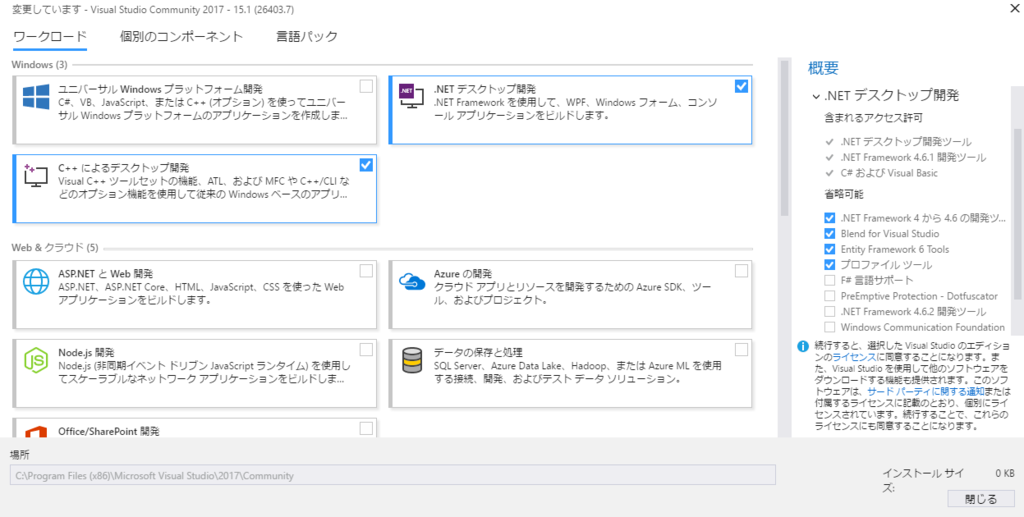The width and height of the screenshot is (1024, 517).
Task: Click the ASP.NET globe icon
Action: tap(36, 281)
